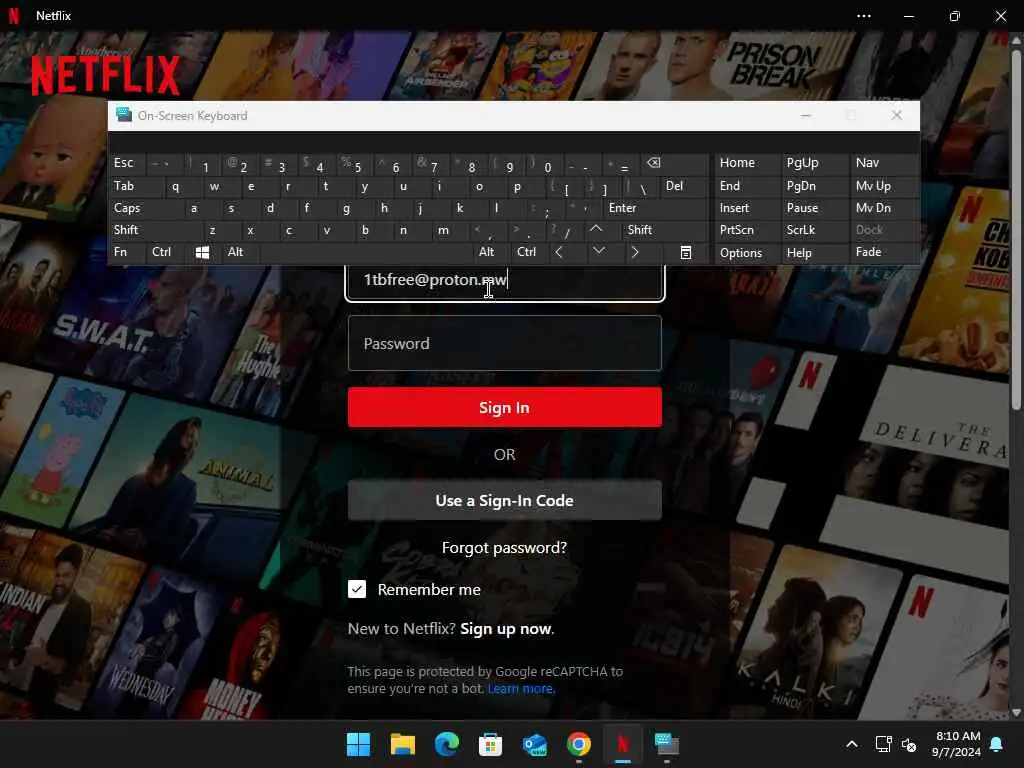Open network status icon in system tray
The image size is (1024, 768).
point(883,744)
